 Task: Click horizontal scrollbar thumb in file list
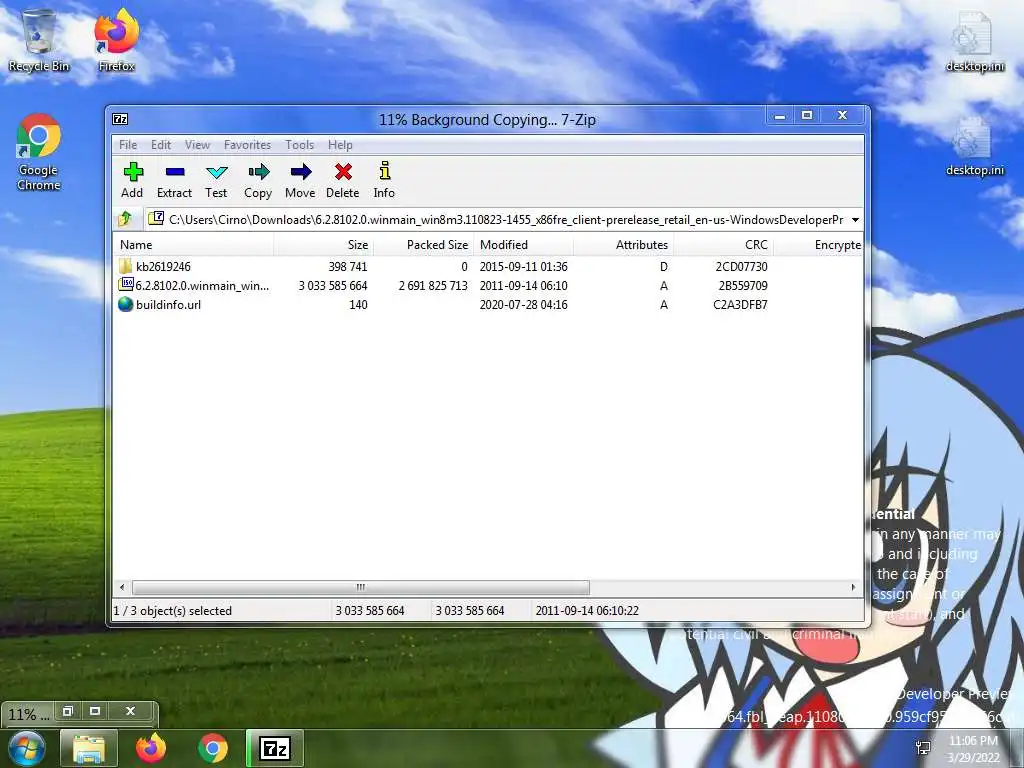click(360, 587)
